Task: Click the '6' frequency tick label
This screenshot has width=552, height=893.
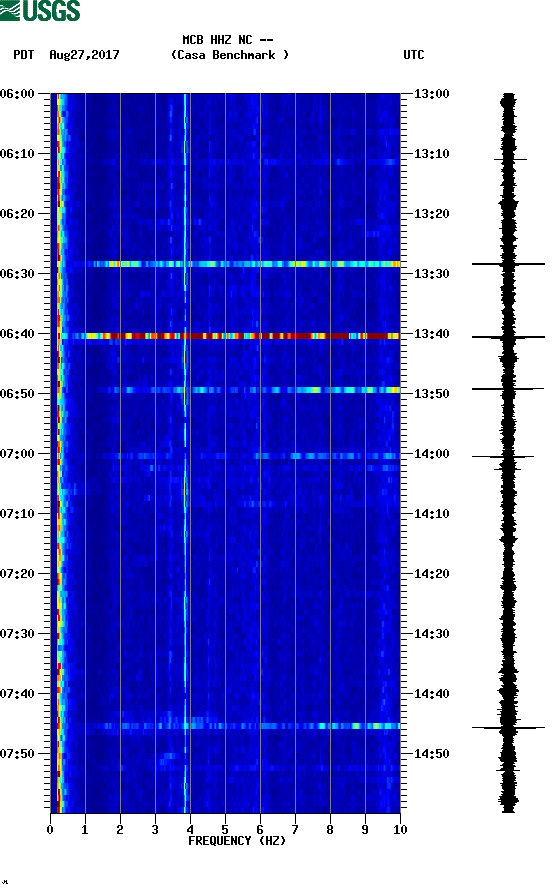Action: 260,830
